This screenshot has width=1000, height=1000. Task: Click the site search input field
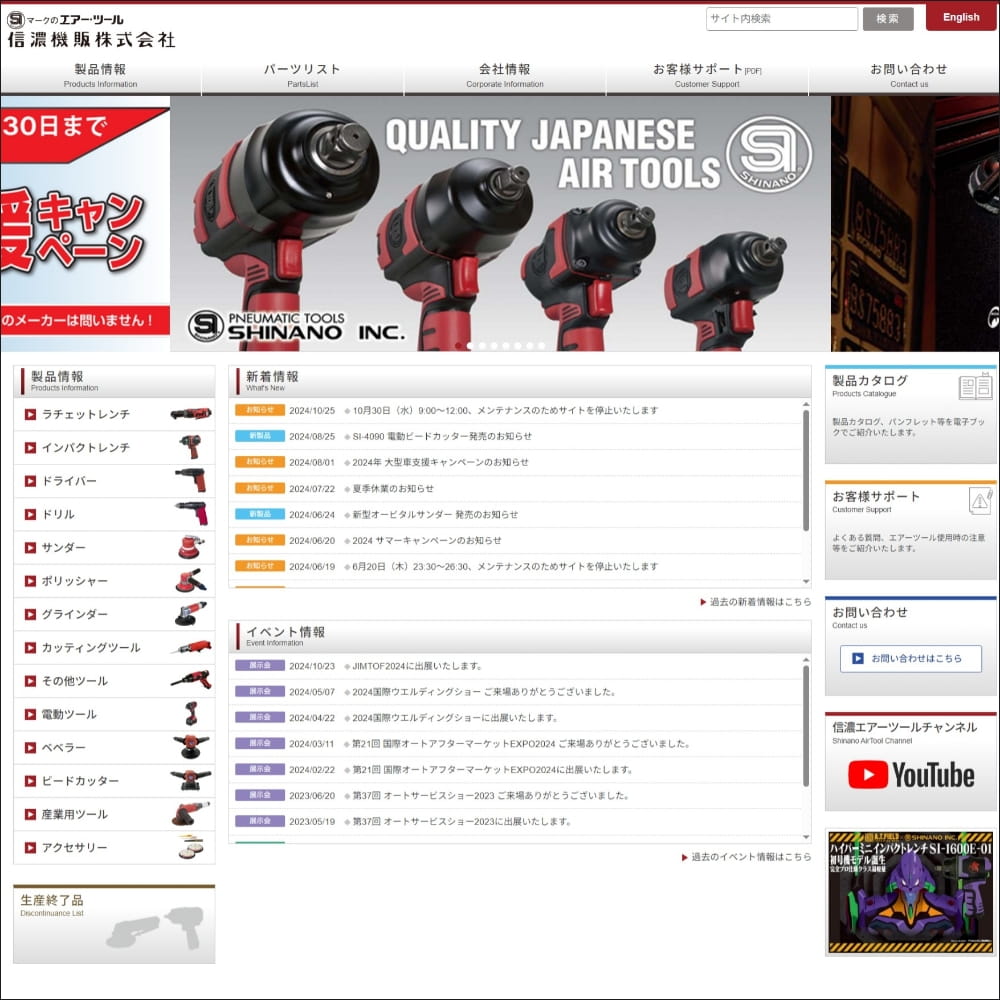pos(781,19)
